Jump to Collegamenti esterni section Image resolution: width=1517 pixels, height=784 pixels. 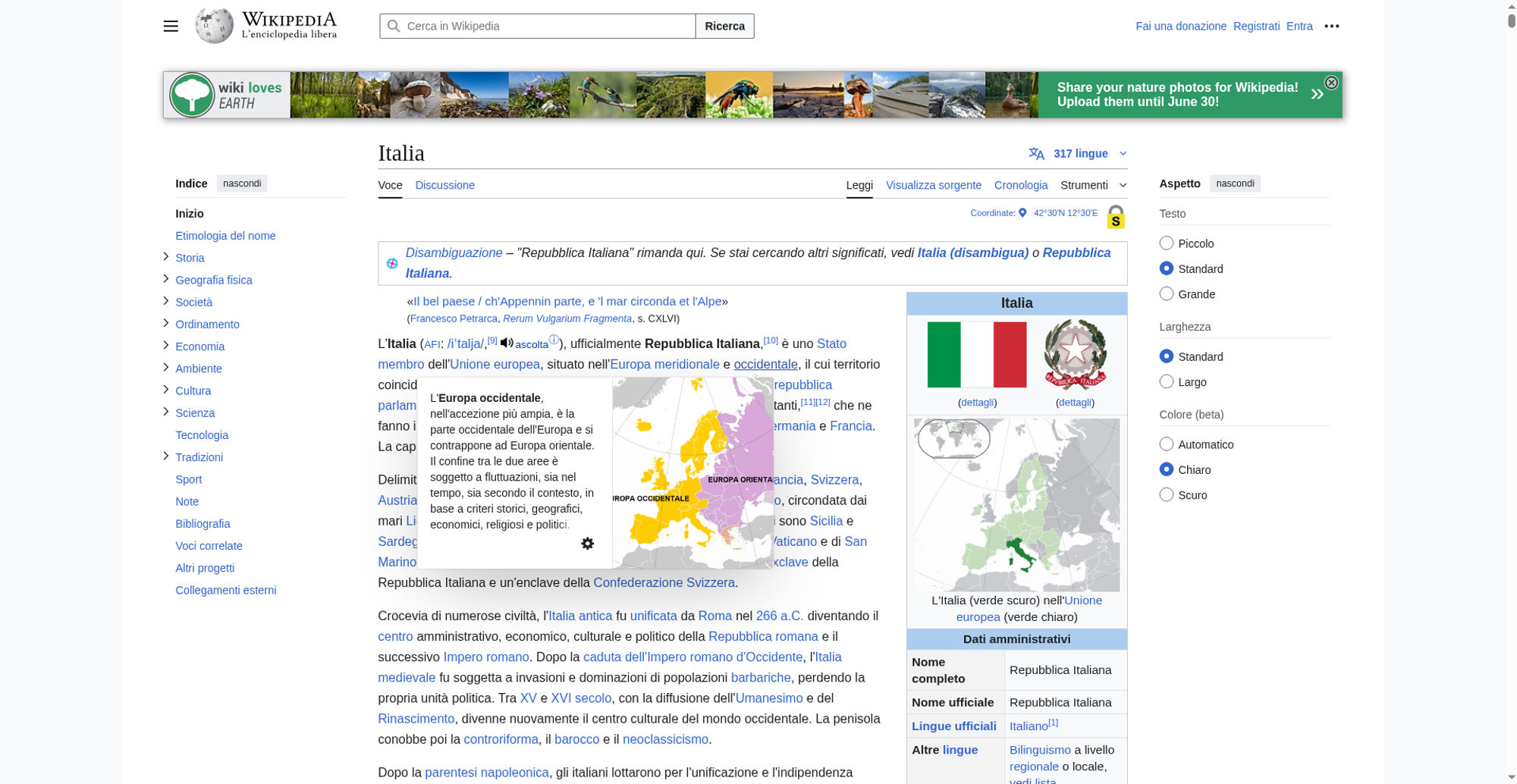[x=225, y=590]
